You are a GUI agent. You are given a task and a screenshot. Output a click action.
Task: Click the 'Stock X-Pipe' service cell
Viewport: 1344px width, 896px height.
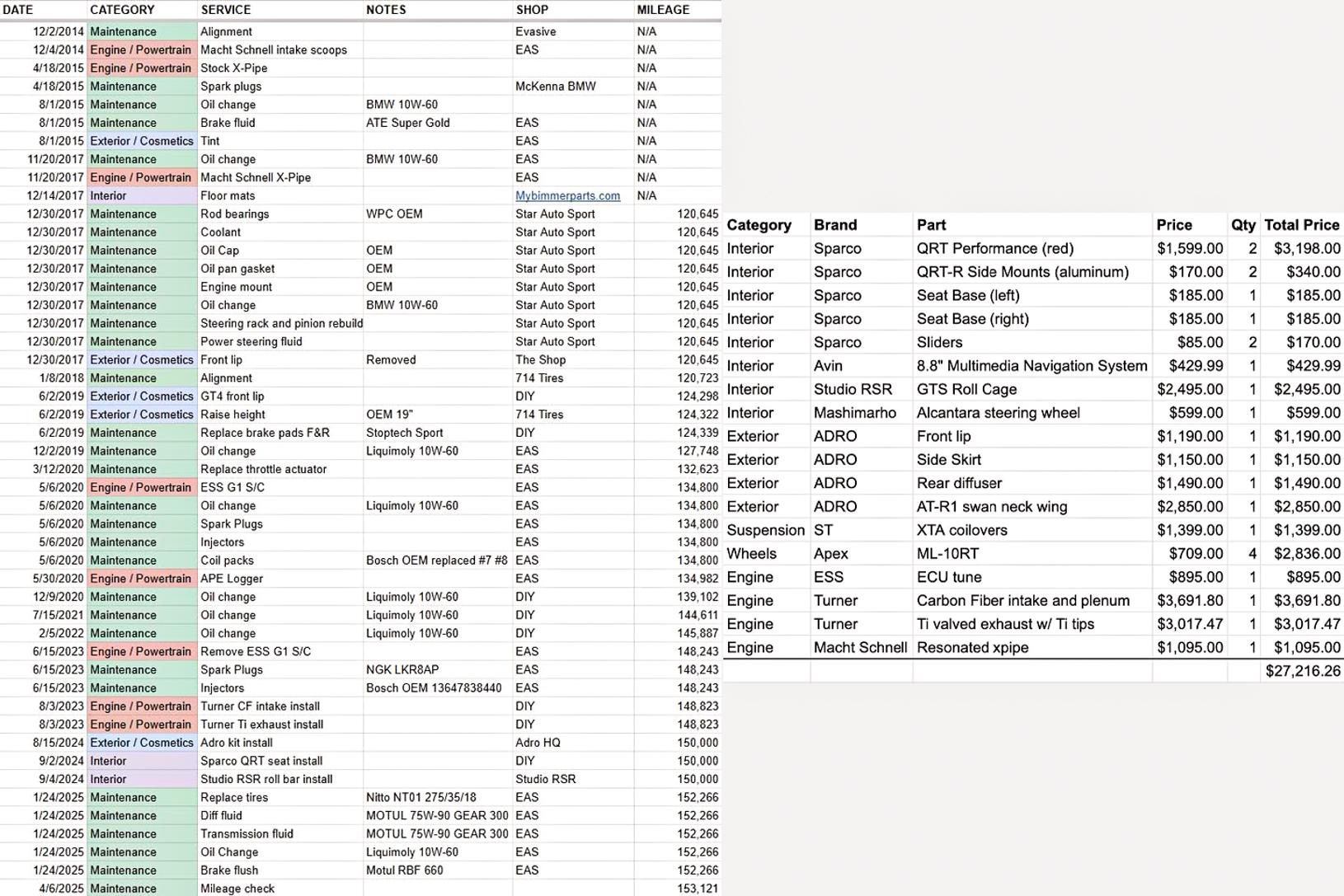pyautogui.click(x=280, y=68)
